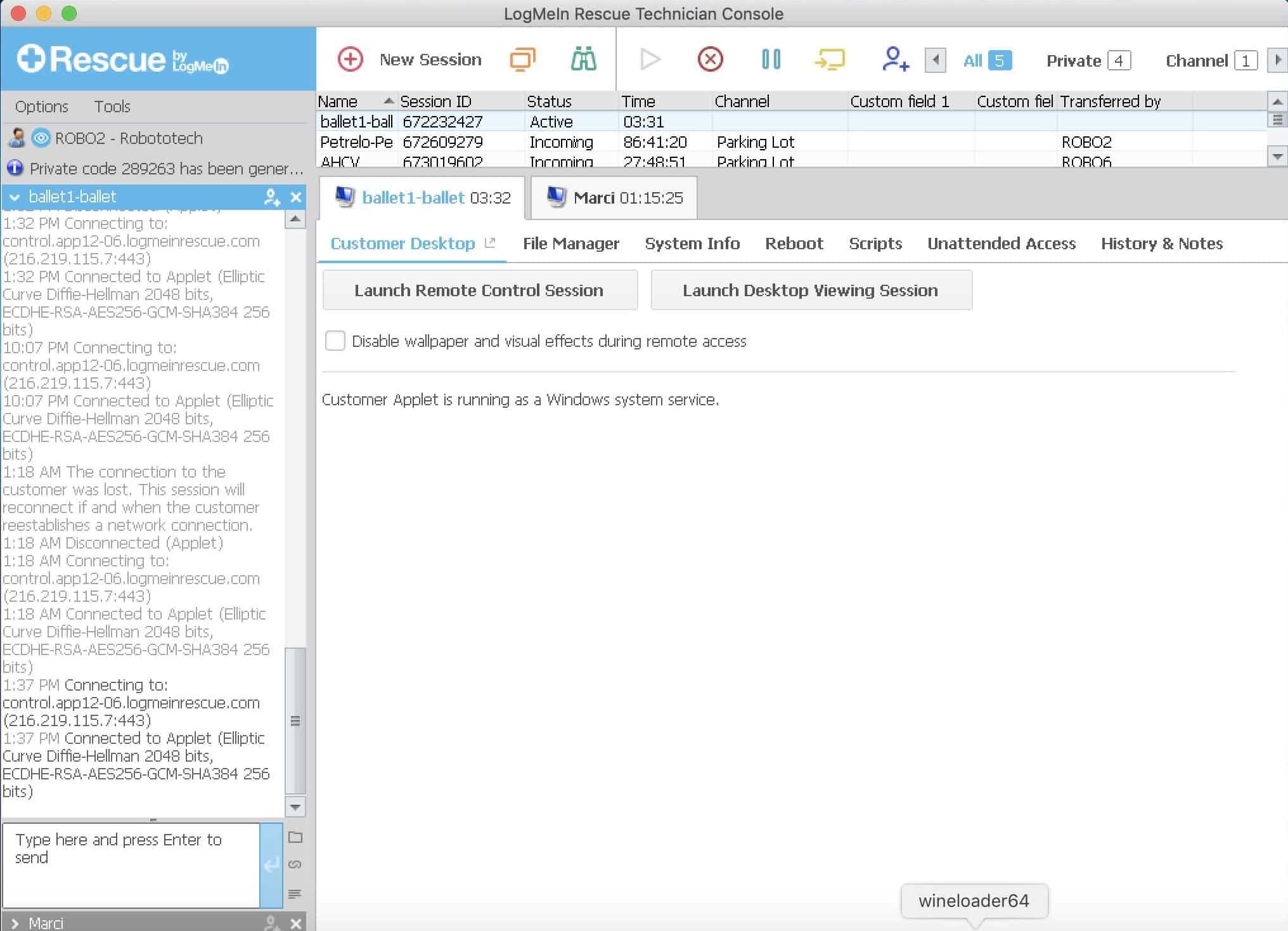The width and height of the screenshot is (1288, 931).
Task: Click invite icon in Marci chat header
Action: point(272,923)
